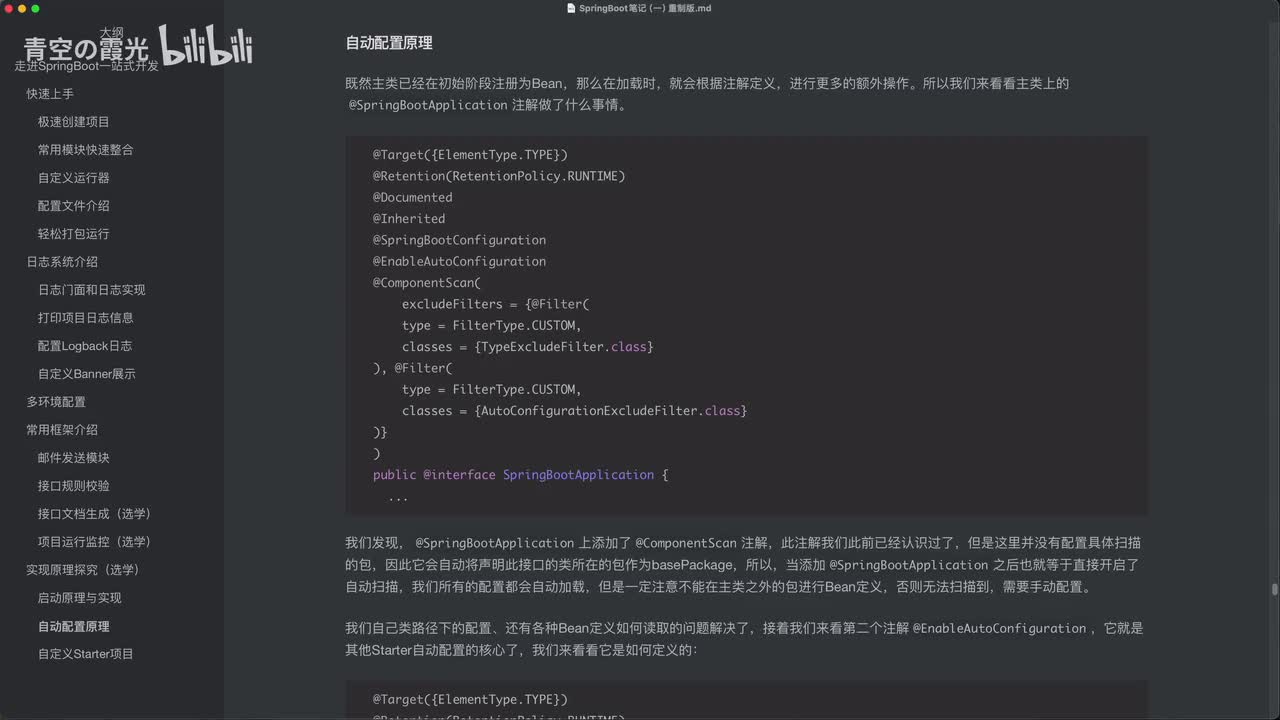Click classes = {TypeExcludeFilter.class} line
The height and width of the screenshot is (720, 1280).
[528, 347]
